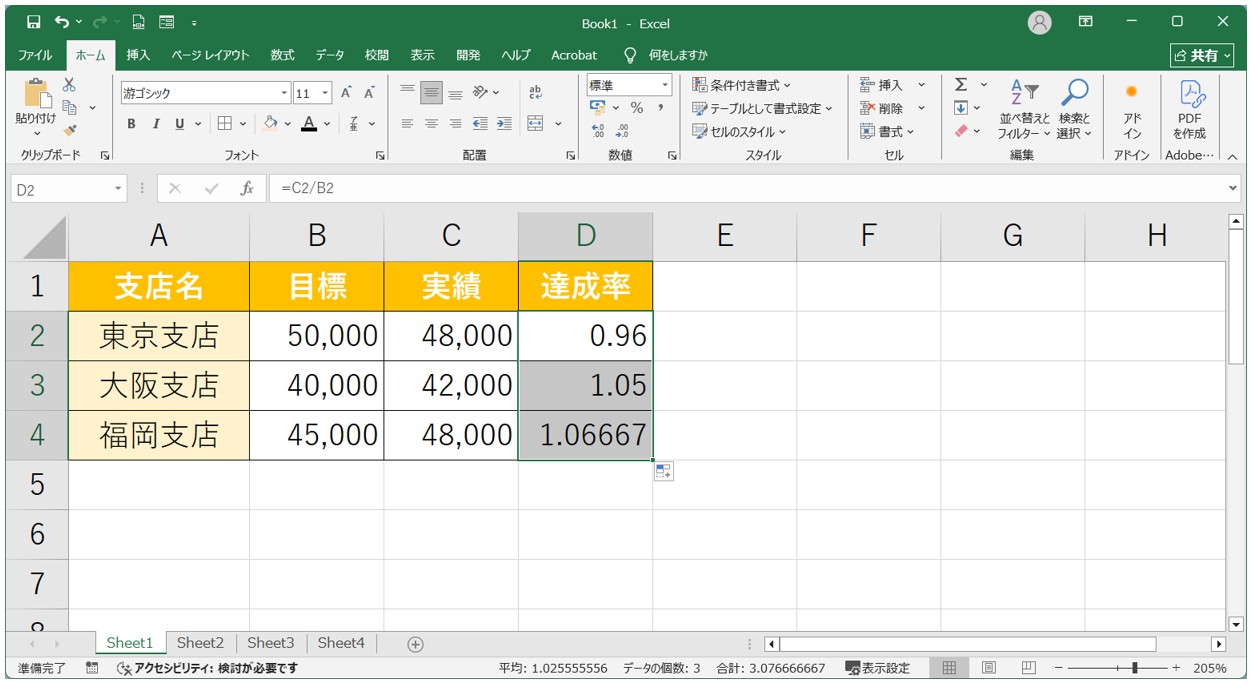Zoom in with the plus button

tap(1176, 668)
